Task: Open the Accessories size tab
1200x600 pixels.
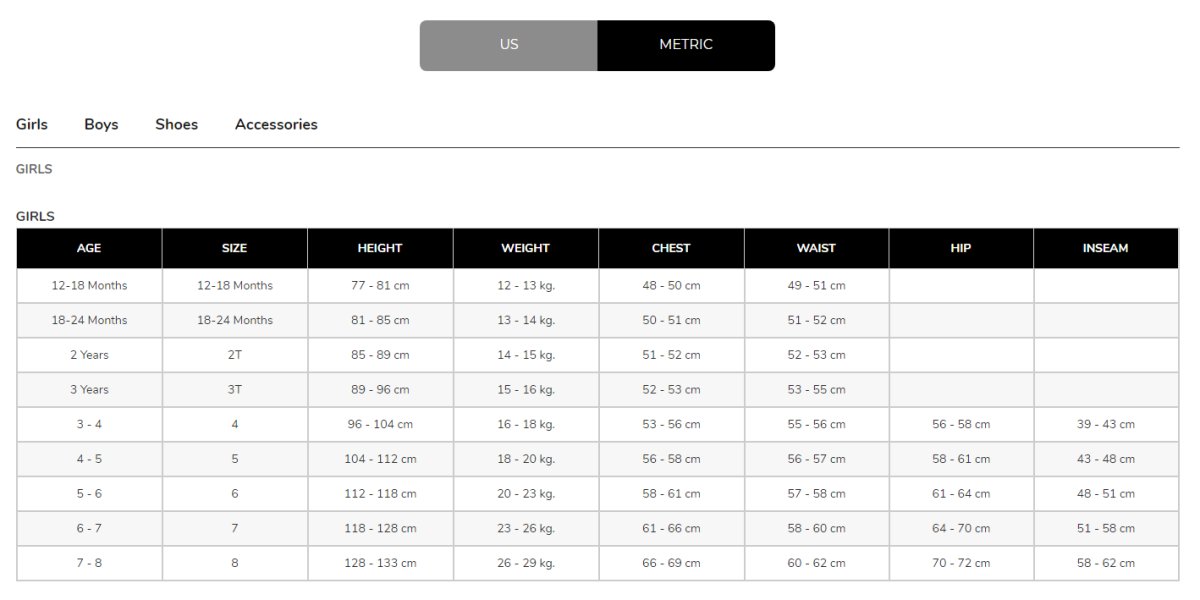Action: pos(276,124)
